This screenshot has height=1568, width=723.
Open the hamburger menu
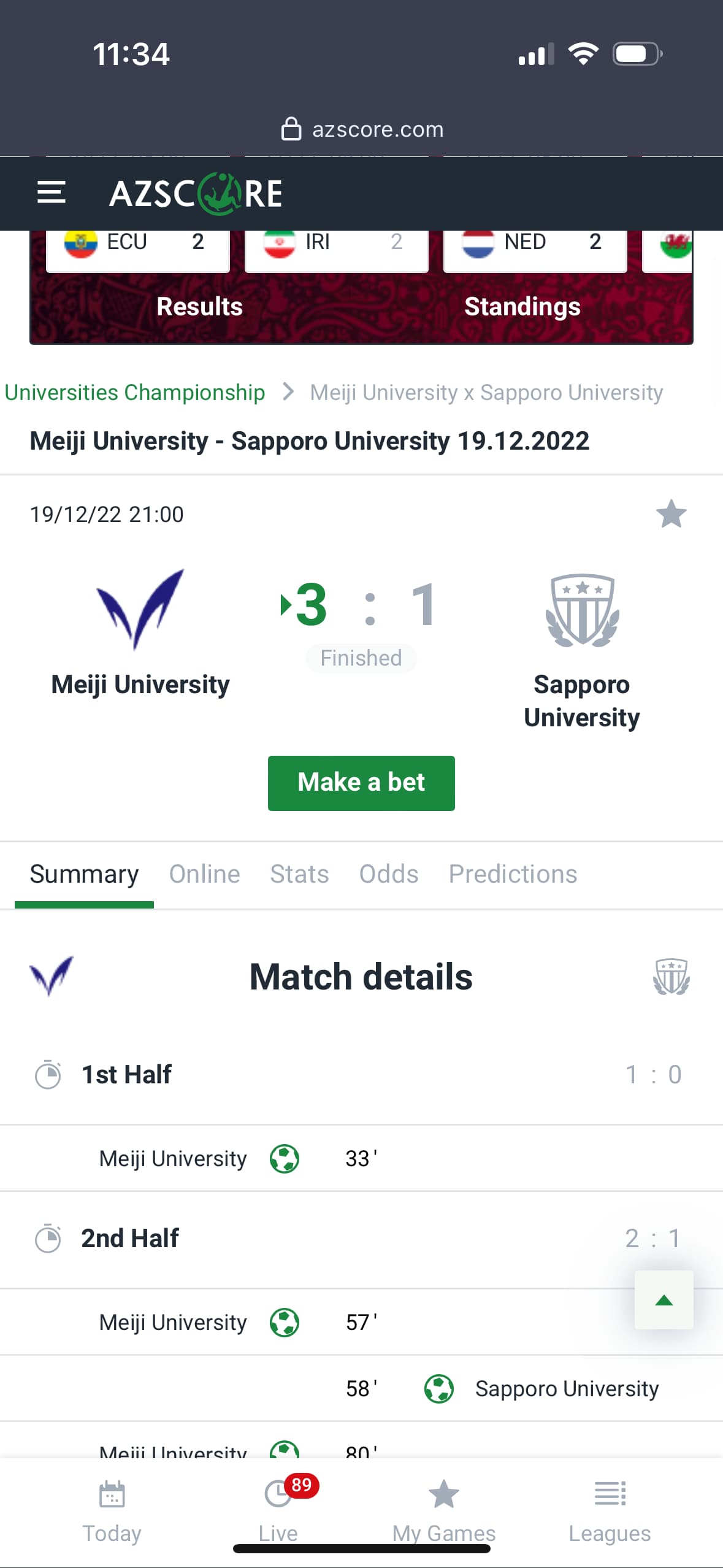pyautogui.click(x=52, y=193)
